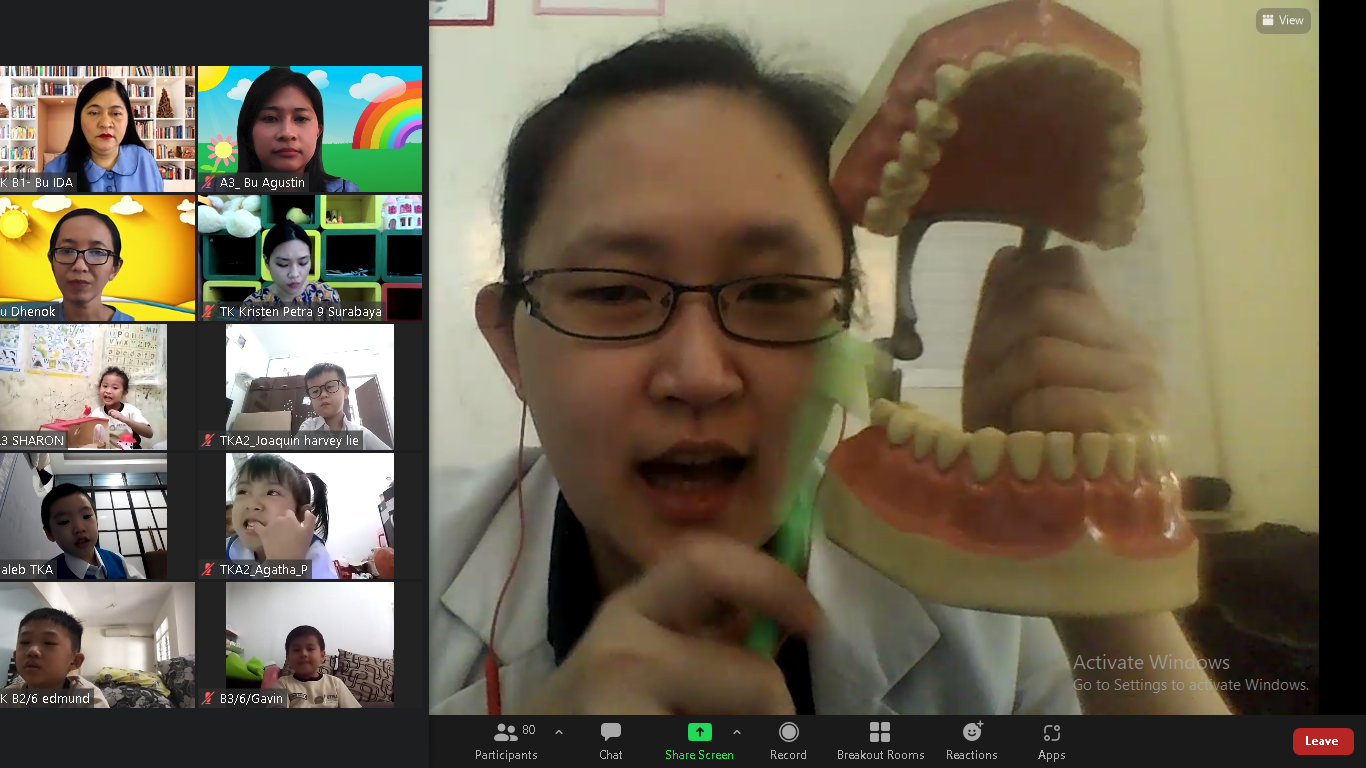Image resolution: width=1366 pixels, height=768 pixels.
Task: Expand the Share Screen options caret
Action: 737,732
